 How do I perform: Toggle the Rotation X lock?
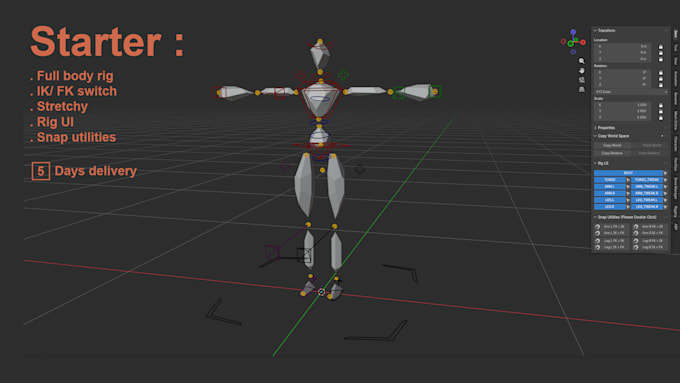tap(660, 72)
